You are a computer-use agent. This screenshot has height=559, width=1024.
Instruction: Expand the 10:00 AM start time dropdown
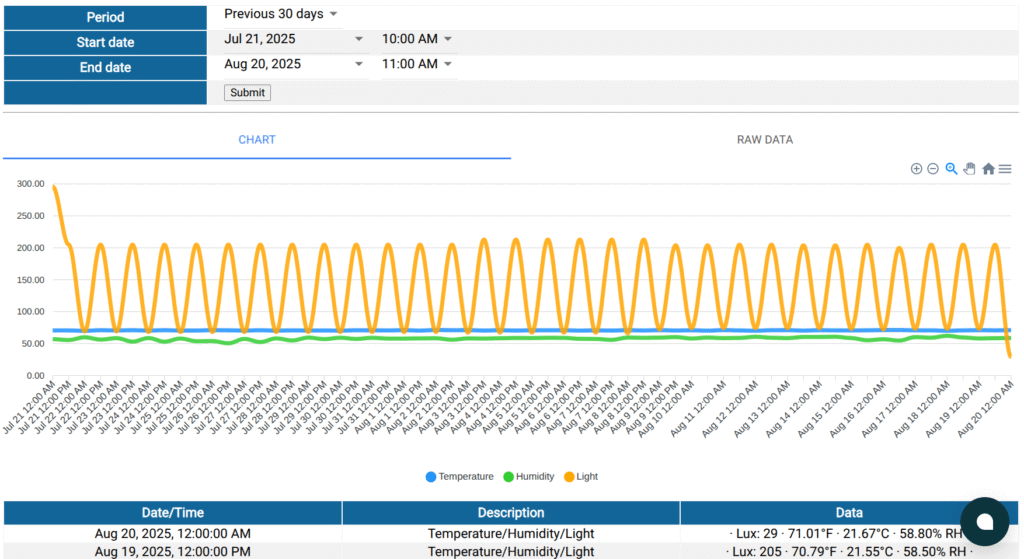pyautogui.click(x=417, y=39)
